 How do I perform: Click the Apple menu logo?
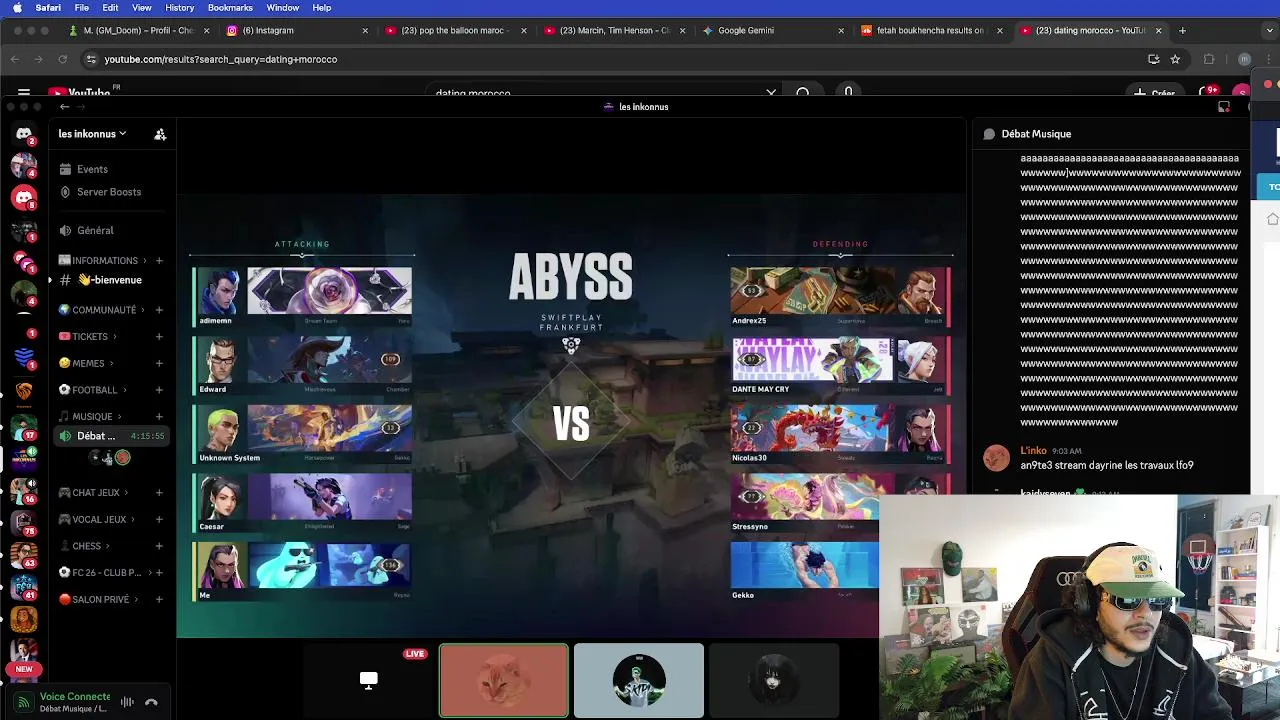pos(18,8)
